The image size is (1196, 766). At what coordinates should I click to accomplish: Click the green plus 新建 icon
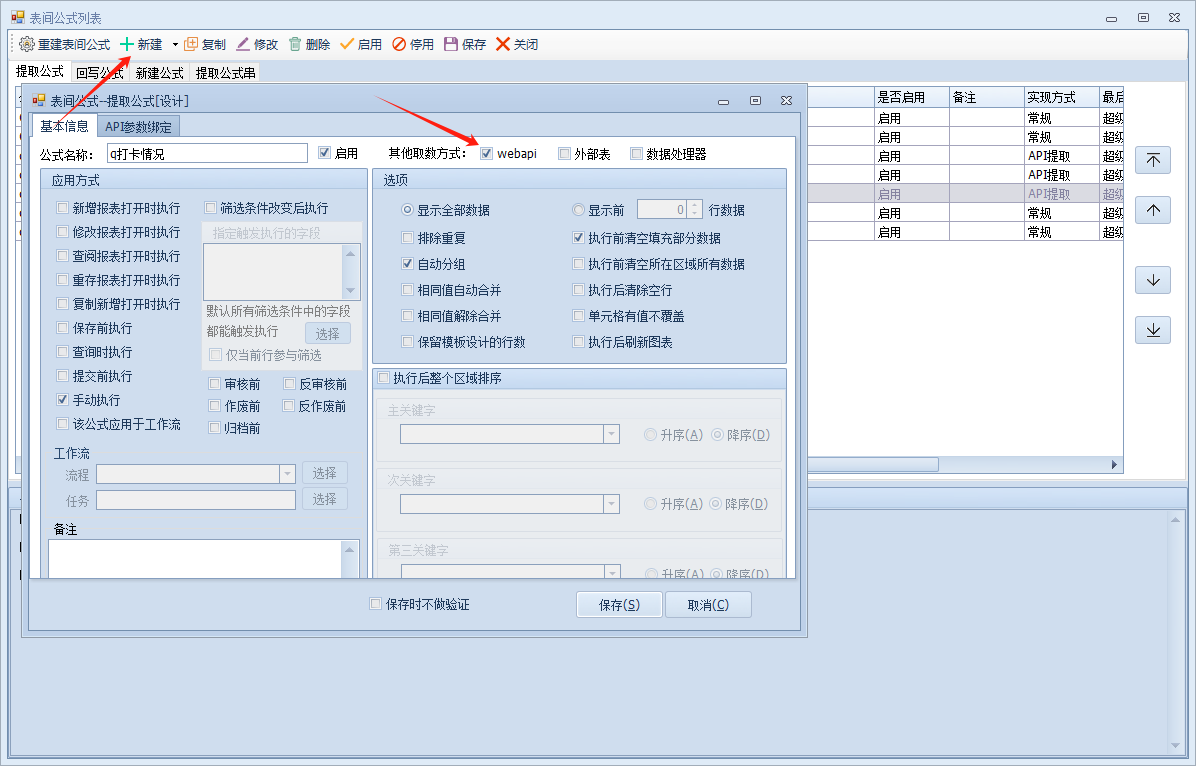pos(127,45)
